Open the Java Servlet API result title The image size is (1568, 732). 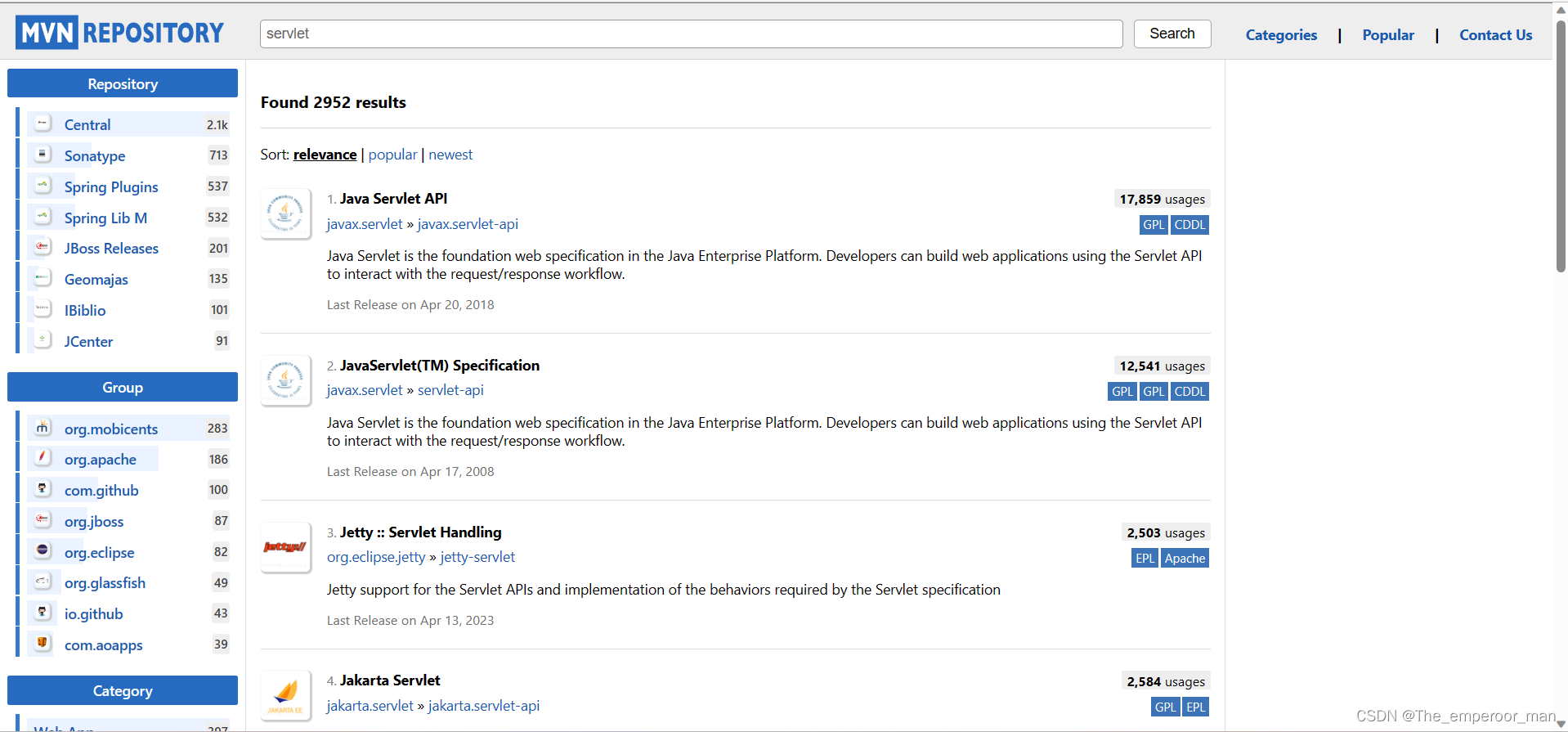point(393,199)
